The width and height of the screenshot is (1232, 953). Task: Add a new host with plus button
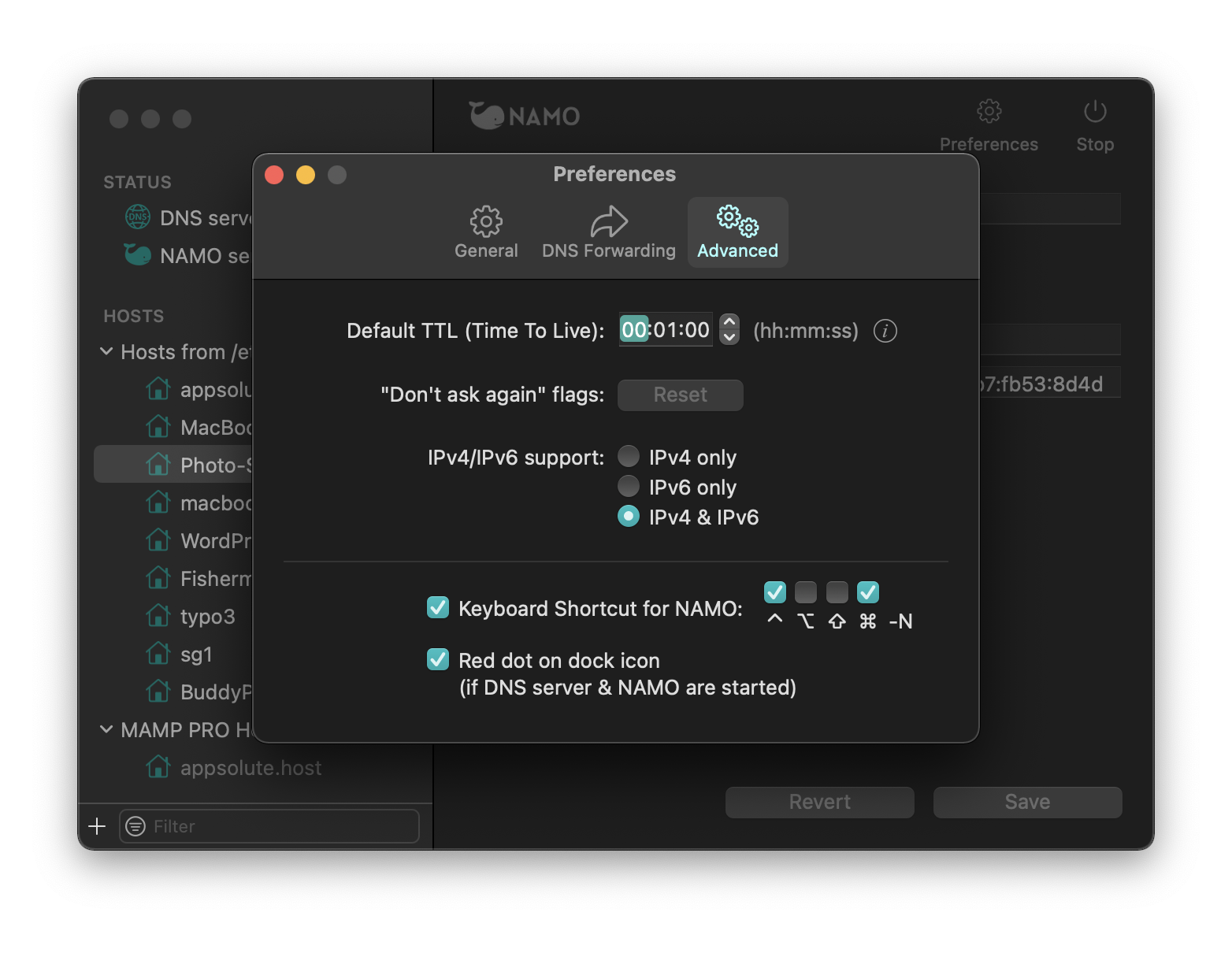click(97, 825)
